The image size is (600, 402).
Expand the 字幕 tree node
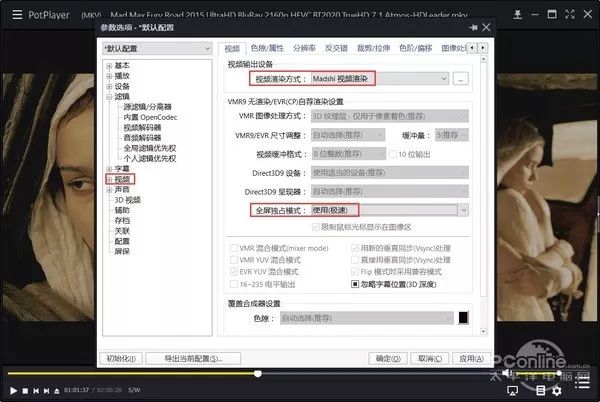109,169
